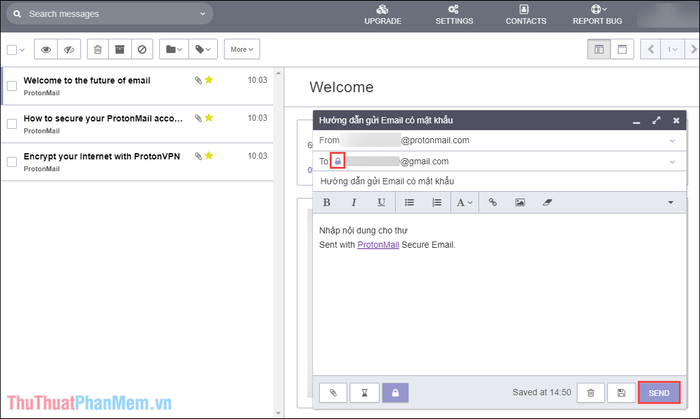700x419 pixels.
Task: Set encryption password with lock button
Action: coord(395,393)
